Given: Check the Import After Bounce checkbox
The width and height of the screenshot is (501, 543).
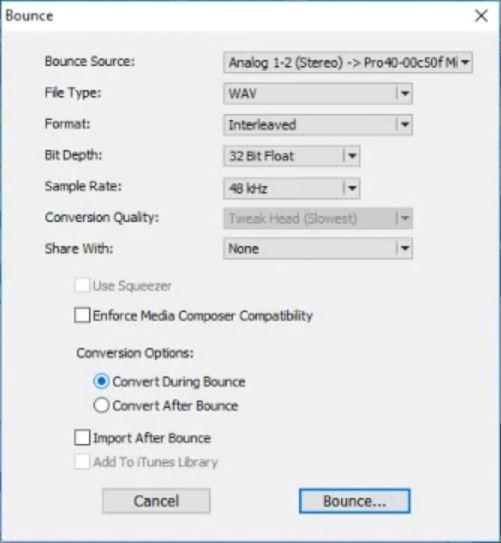Looking at the screenshot, I should point(82,437).
